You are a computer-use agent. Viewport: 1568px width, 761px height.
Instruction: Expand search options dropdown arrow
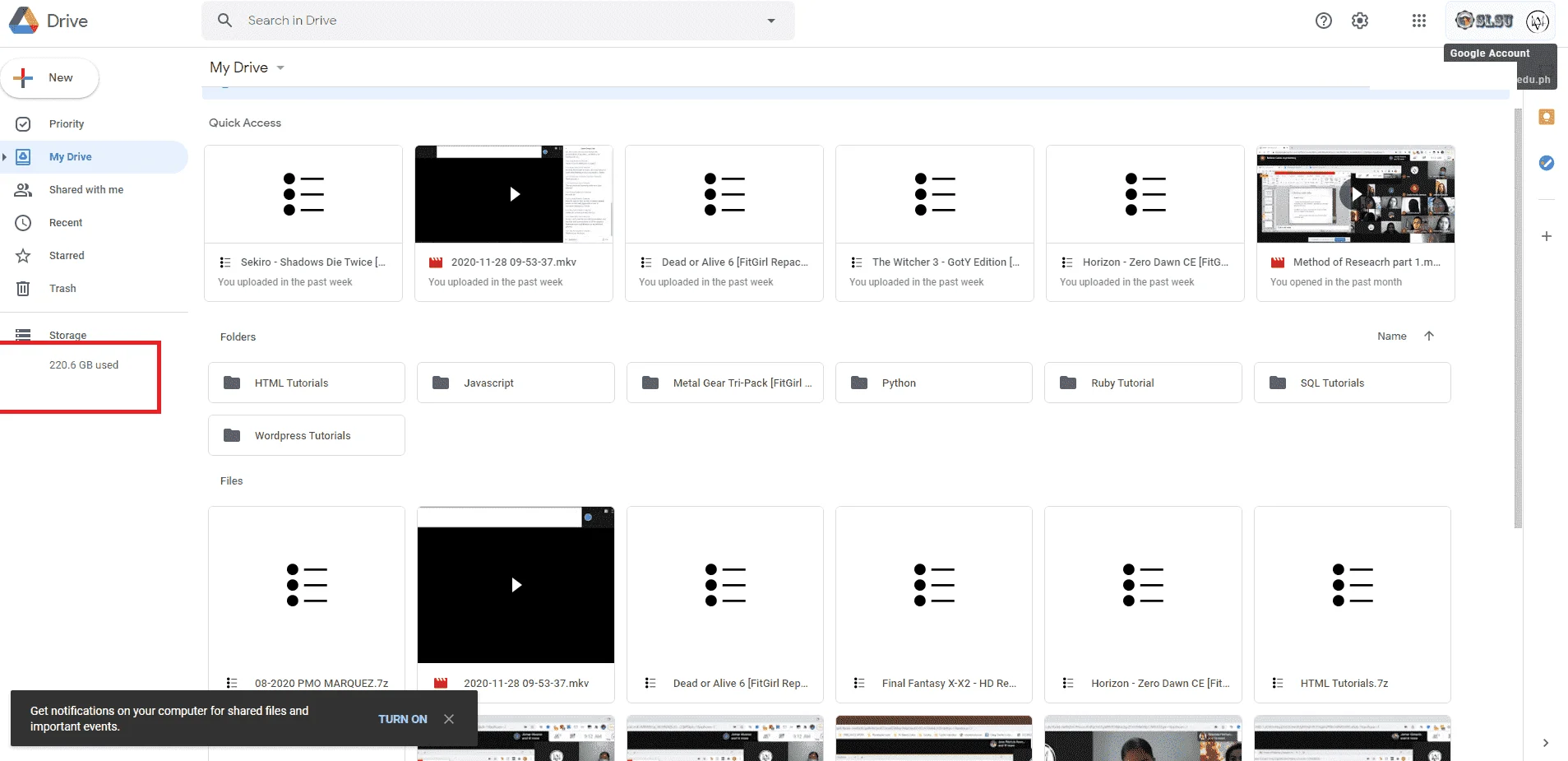coord(771,21)
